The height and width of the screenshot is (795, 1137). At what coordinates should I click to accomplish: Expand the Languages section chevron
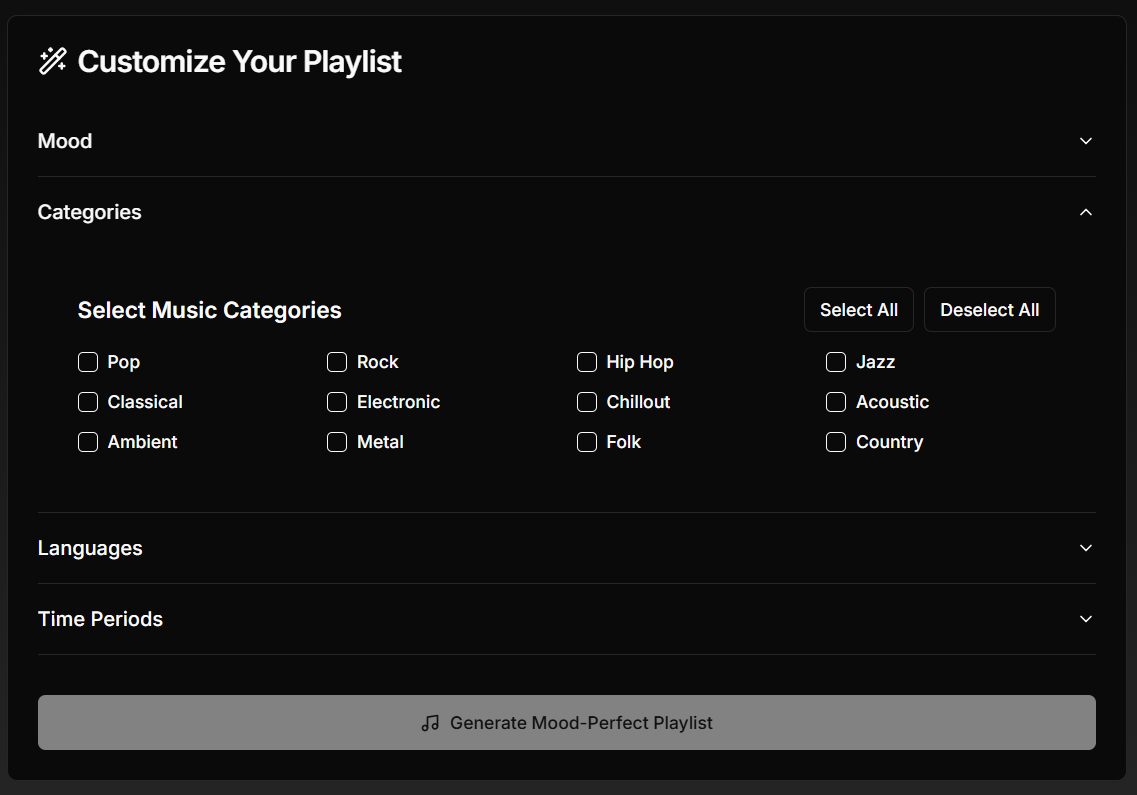pyautogui.click(x=1086, y=548)
